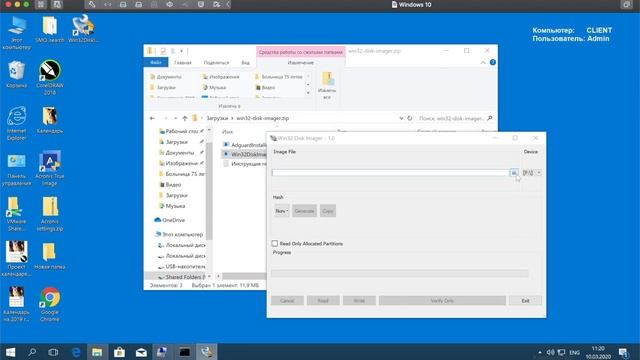Select Этот компьютер in the navigation pane

(179, 234)
